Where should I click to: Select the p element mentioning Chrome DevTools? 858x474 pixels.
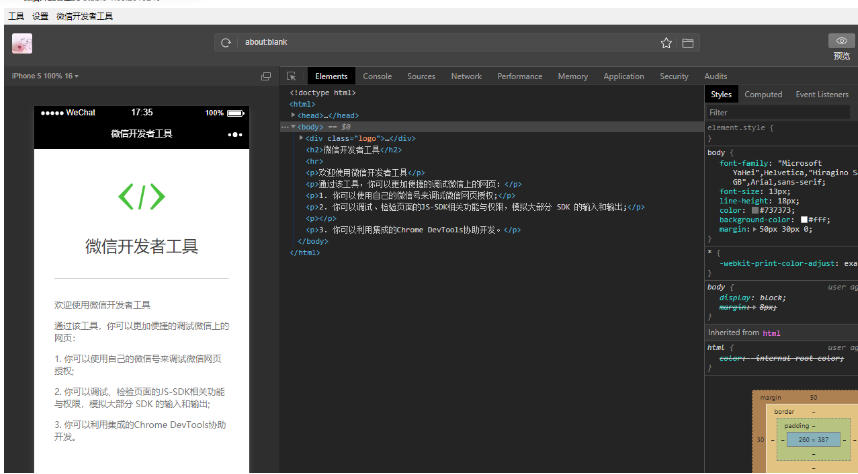click(413, 230)
